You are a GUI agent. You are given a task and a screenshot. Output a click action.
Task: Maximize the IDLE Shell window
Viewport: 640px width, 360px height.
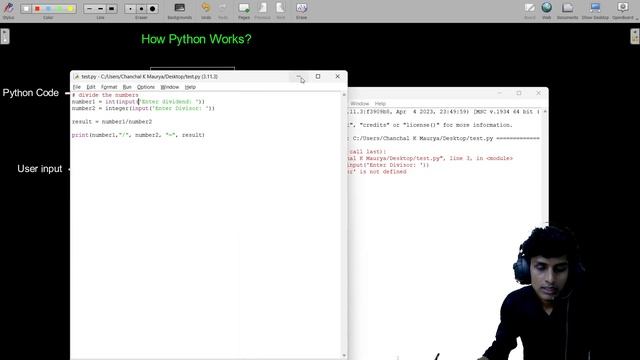pyautogui.click(x=519, y=93)
